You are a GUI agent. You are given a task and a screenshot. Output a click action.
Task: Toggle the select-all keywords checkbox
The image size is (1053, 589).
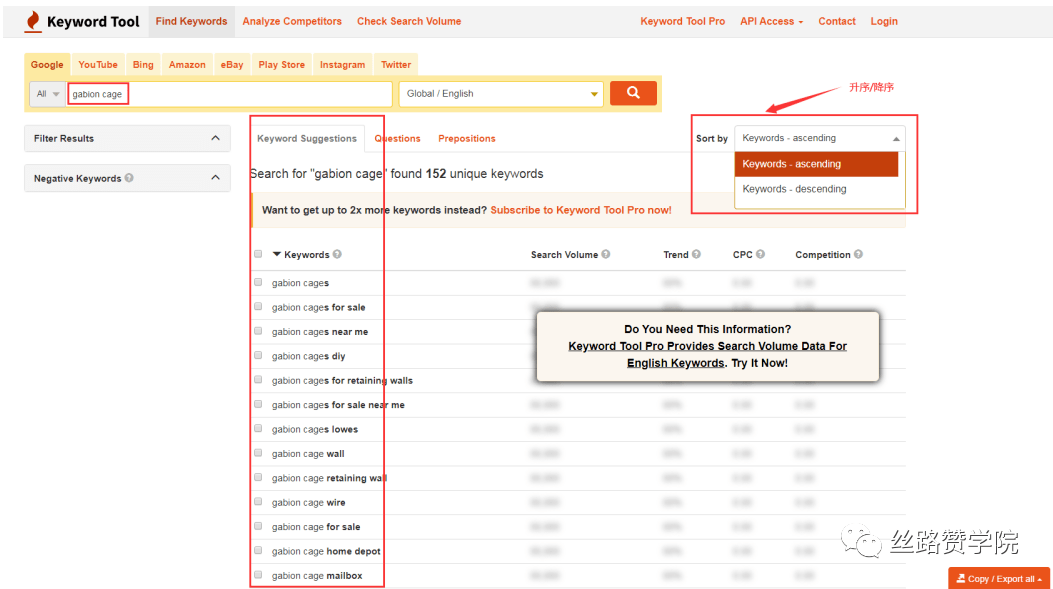(x=259, y=255)
